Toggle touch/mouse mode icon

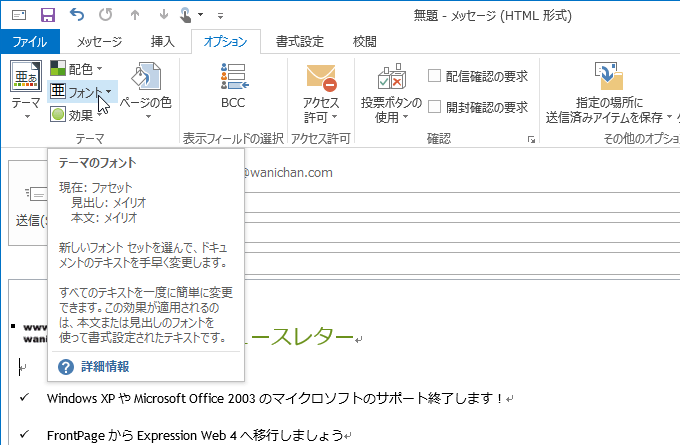click(x=186, y=15)
